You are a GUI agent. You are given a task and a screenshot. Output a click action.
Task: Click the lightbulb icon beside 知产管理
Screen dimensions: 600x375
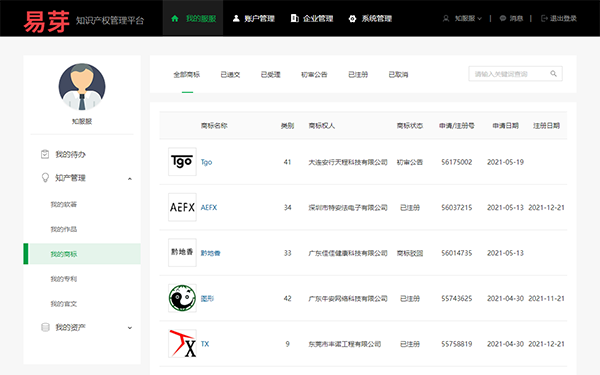45,178
